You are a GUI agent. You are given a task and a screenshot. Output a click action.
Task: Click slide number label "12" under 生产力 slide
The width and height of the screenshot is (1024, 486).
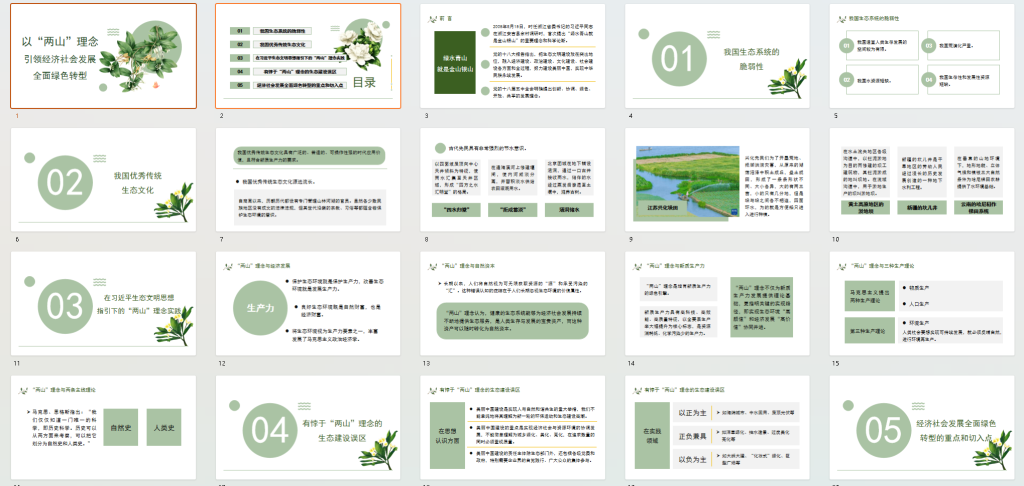tap(223, 363)
